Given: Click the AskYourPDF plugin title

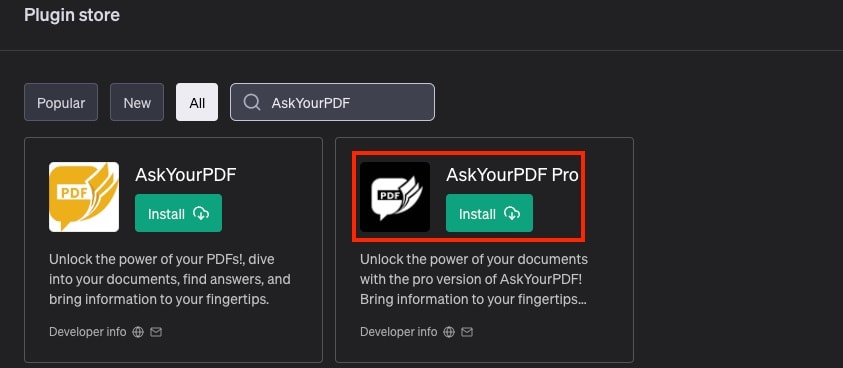Looking at the screenshot, I should [185, 175].
